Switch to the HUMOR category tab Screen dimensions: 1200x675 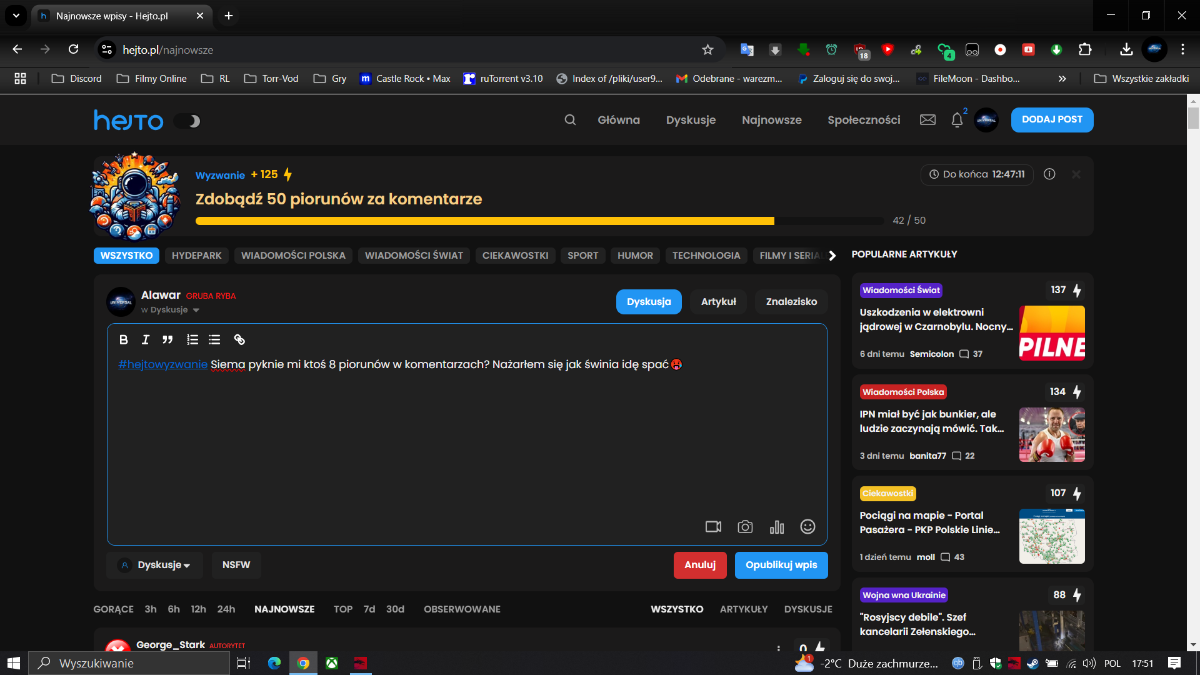point(635,256)
